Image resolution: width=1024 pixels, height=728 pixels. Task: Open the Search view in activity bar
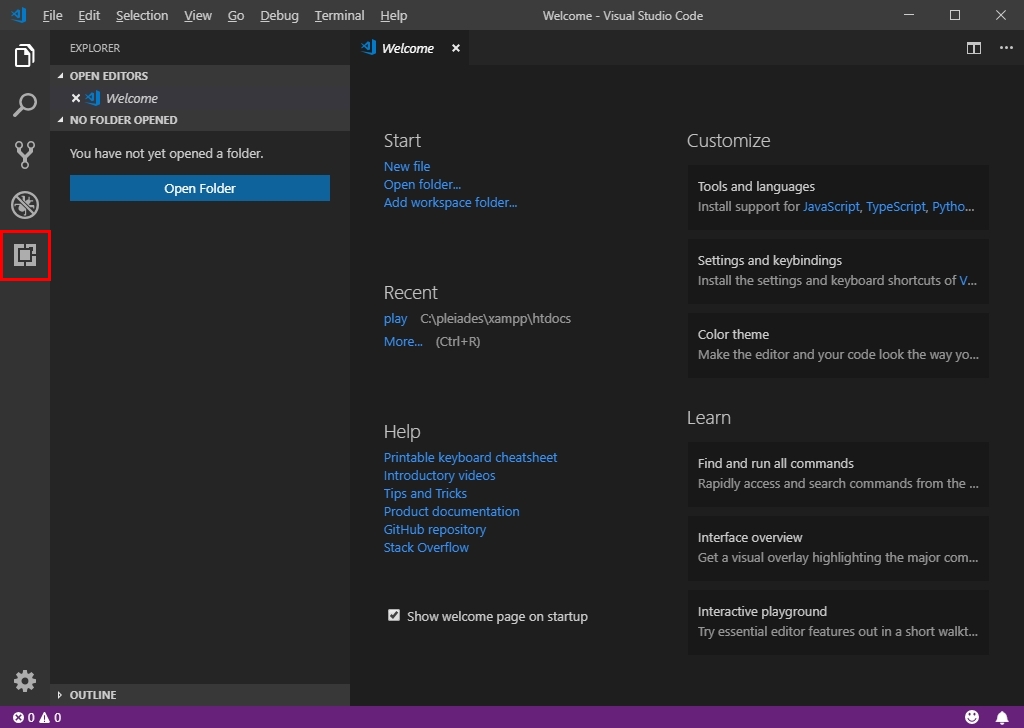tap(25, 105)
